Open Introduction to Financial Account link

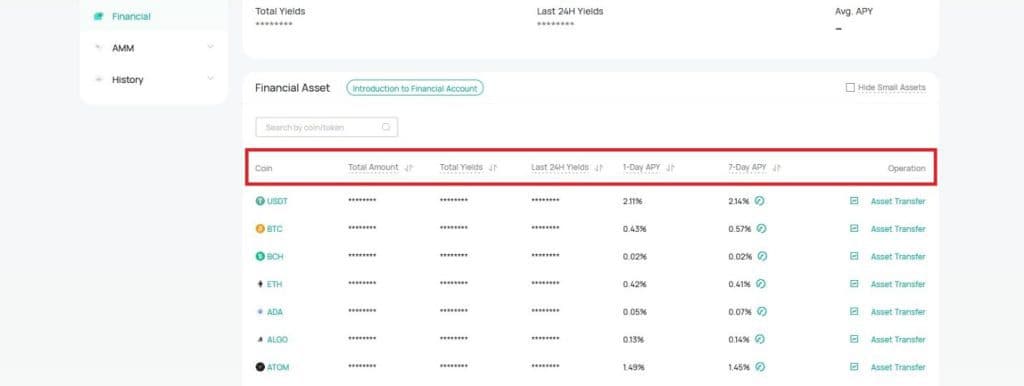415,88
